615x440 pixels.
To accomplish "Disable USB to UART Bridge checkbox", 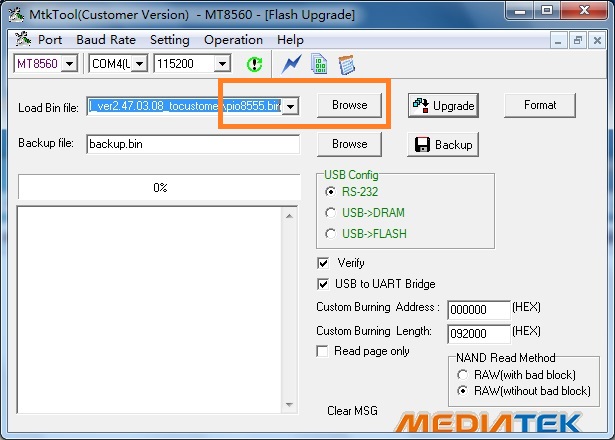I will 323,284.
